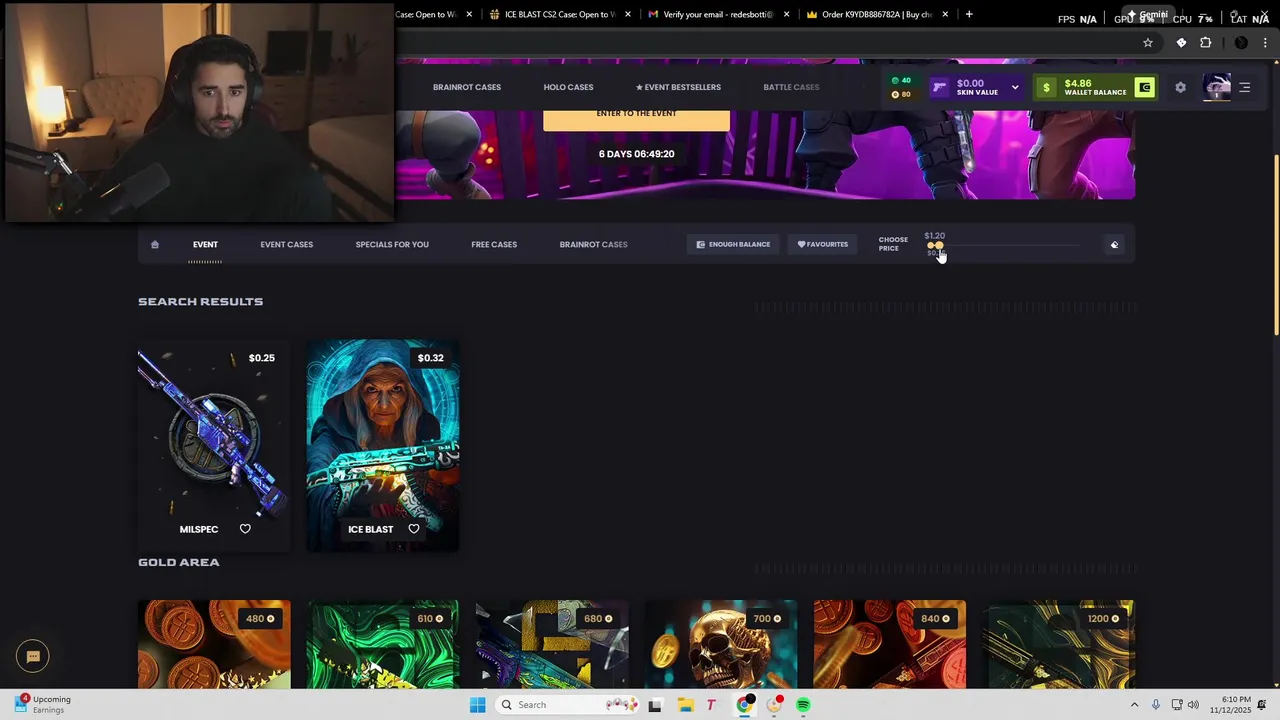Open the chat bubble widget
Screen dimensions: 1280x720
[33, 656]
